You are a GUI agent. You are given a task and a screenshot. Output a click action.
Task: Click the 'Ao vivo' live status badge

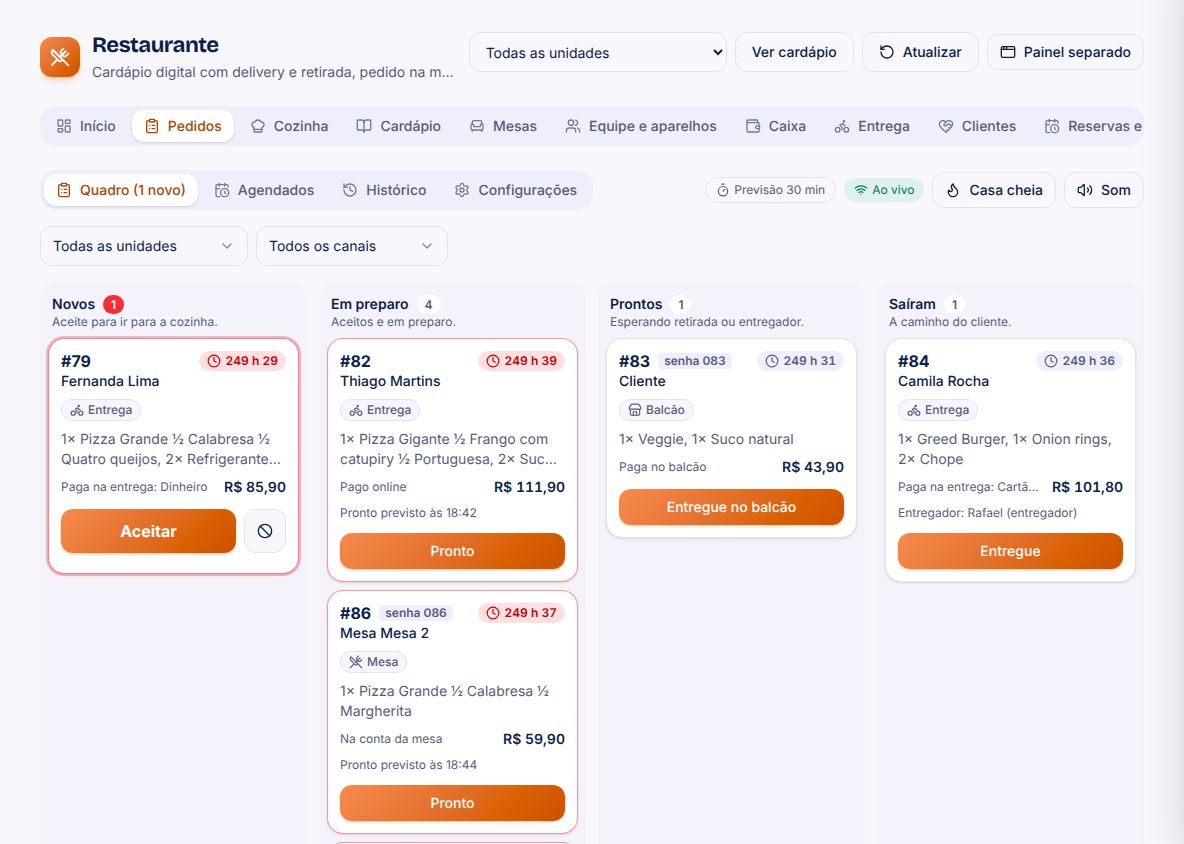(883, 190)
